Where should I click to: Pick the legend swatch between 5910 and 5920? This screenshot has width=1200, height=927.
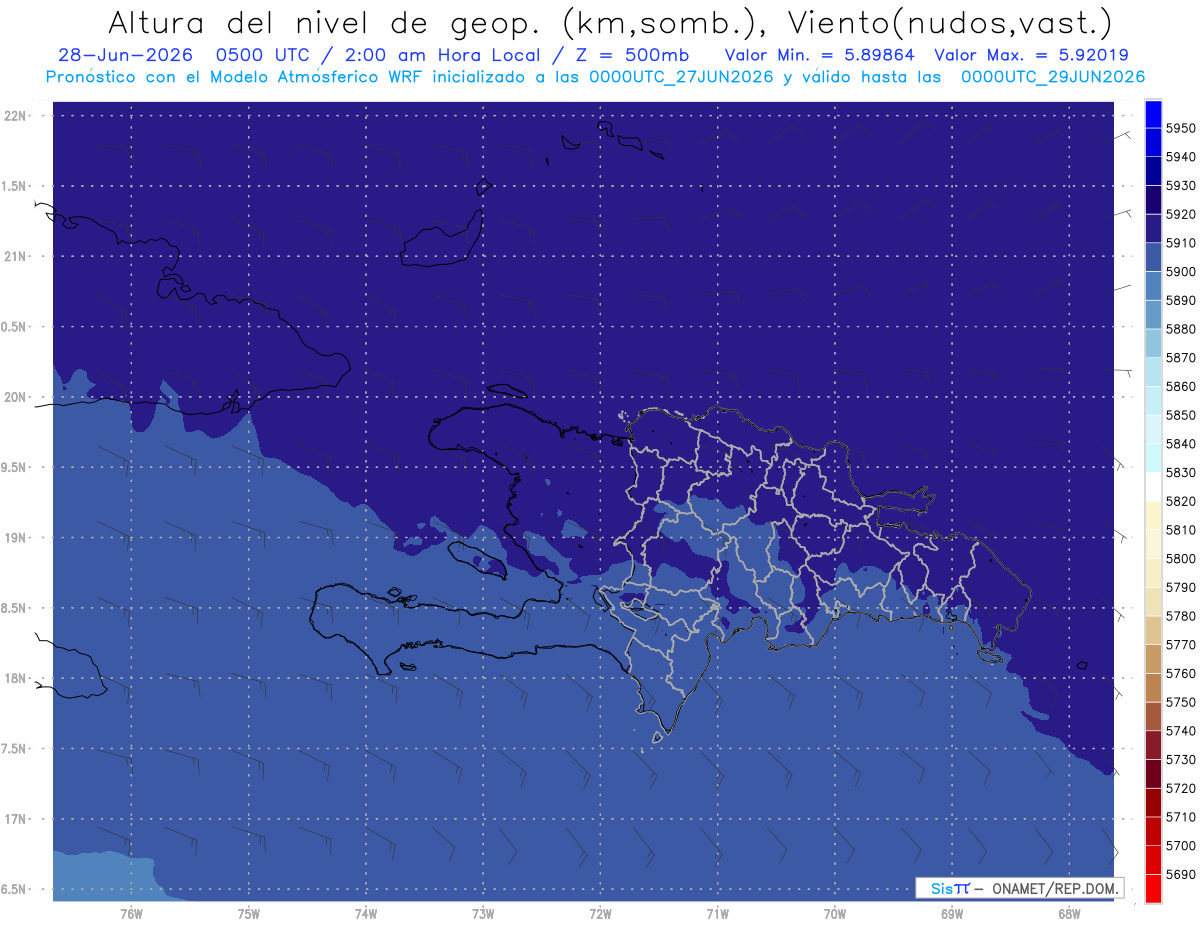tap(1152, 228)
